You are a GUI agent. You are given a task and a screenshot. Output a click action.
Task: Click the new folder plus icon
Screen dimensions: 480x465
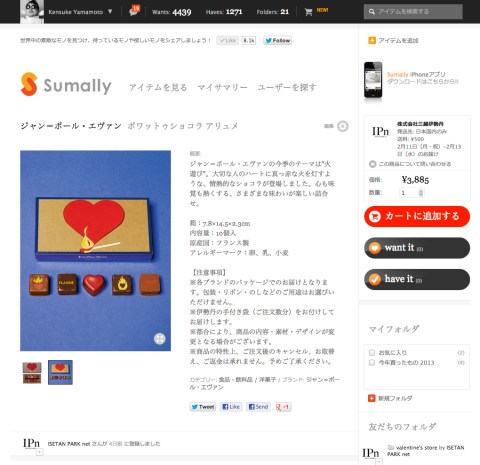(371, 398)
